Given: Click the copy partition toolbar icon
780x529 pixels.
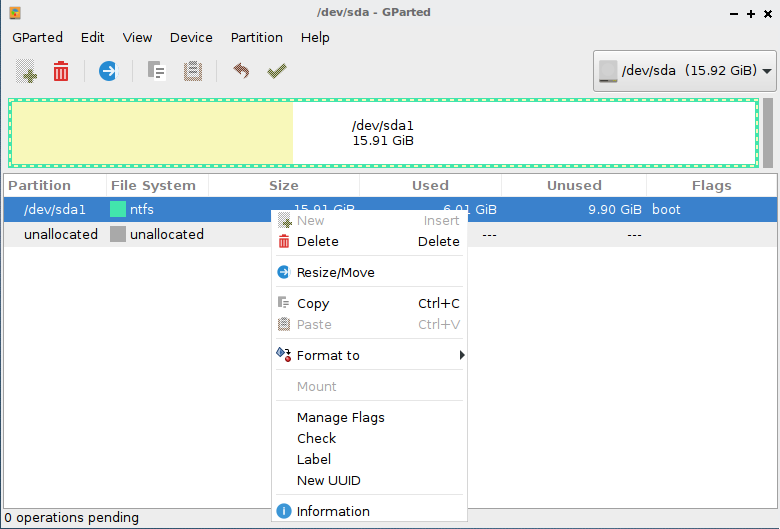Looking at the screenshot, I should point(156,71).
